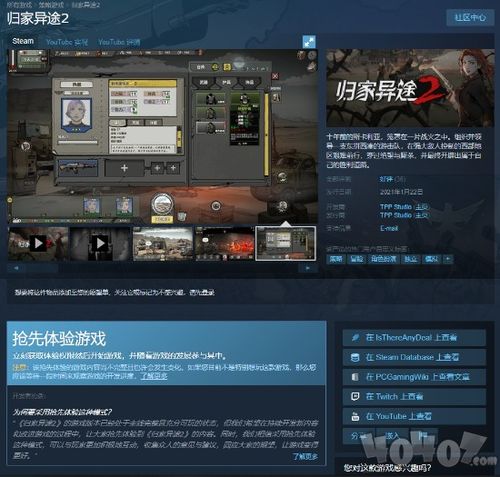View on Steam Database link
Viewport: 500px width, 477px height.
click(x=414, y=357)
